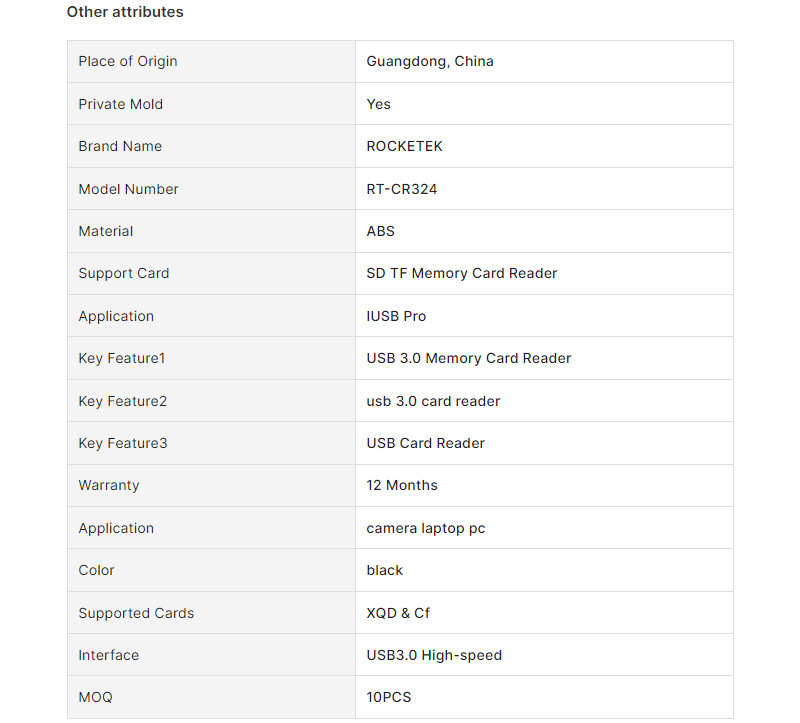Select 'camera laptop pc' application value

point(426,528)
